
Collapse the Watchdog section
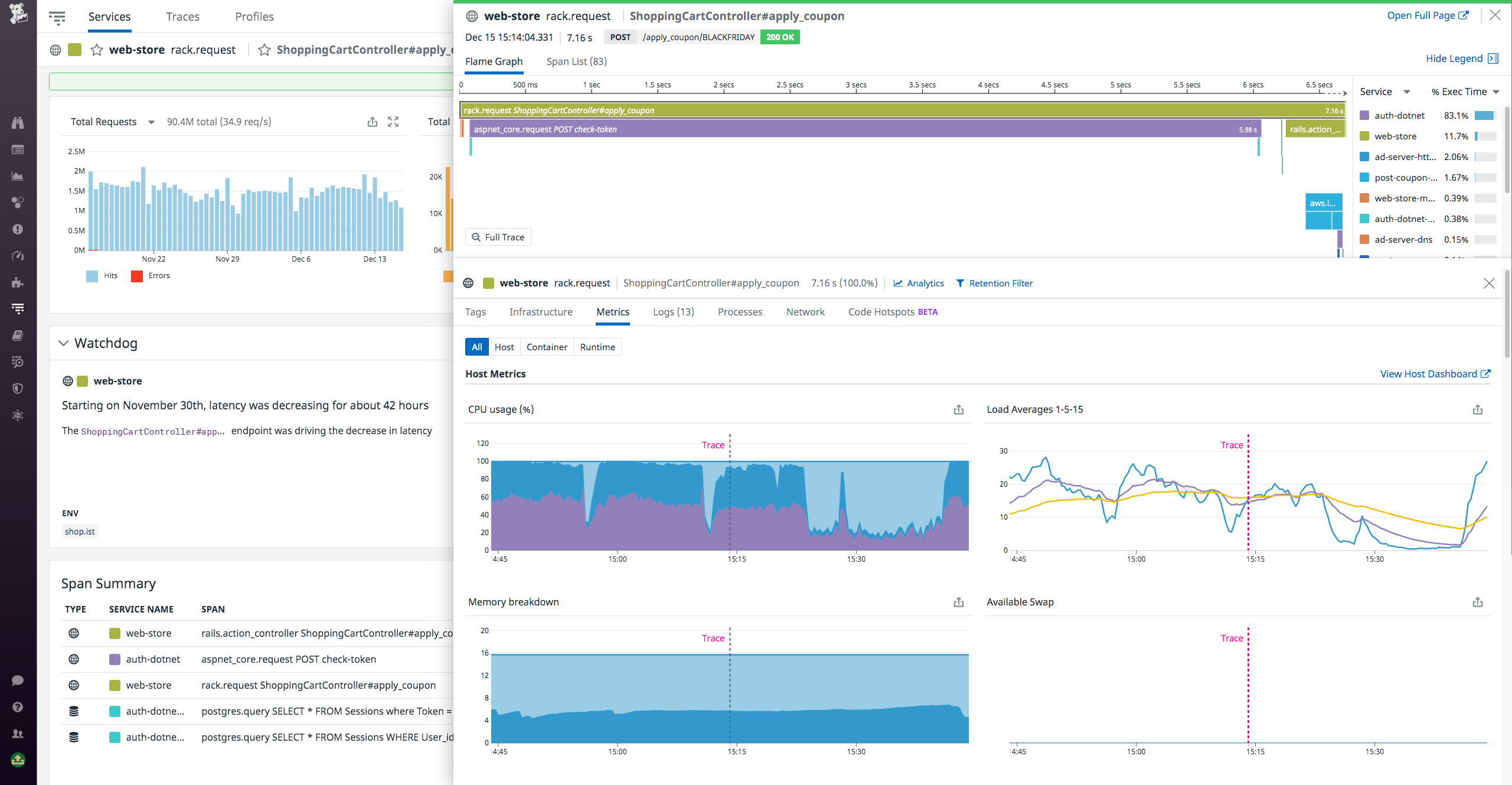click(x=64, y=343)
